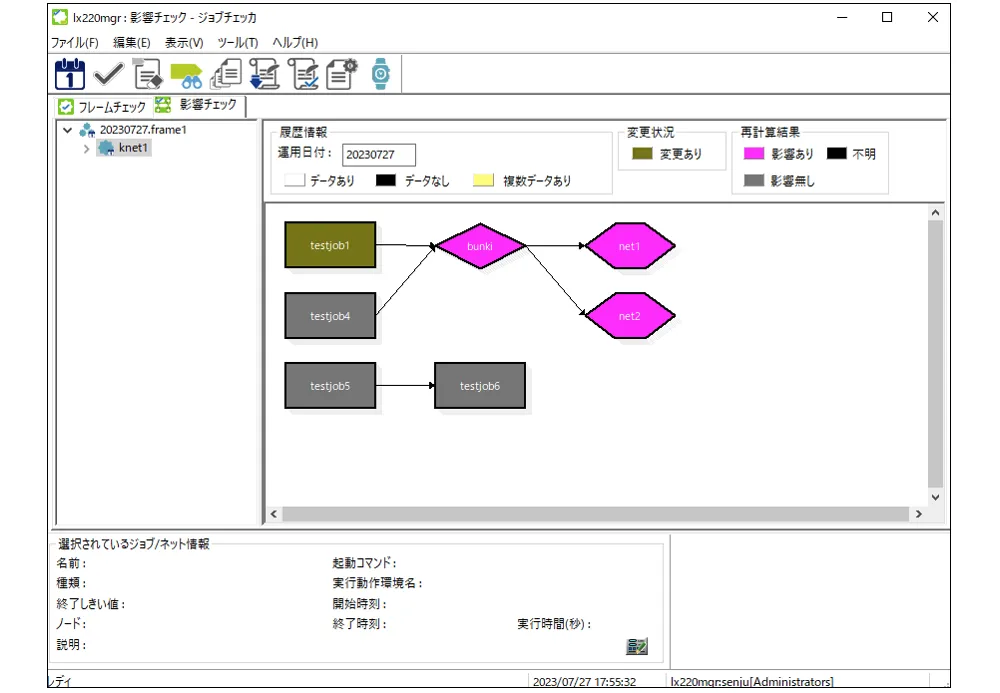
Task: Click the document check pencil toolbar icon
Action: coord(303,73)
